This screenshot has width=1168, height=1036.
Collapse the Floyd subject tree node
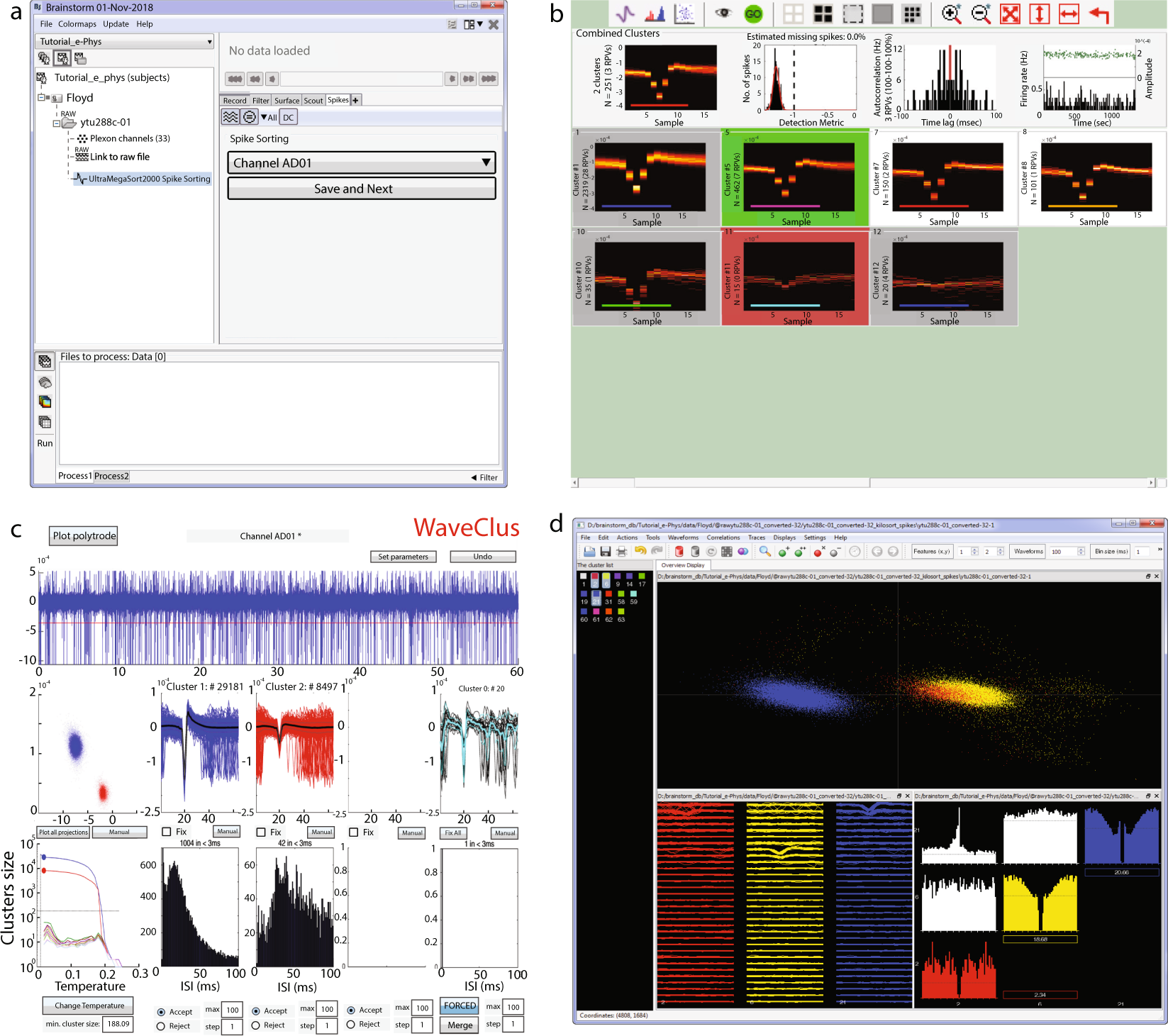[x=42, y=98]
